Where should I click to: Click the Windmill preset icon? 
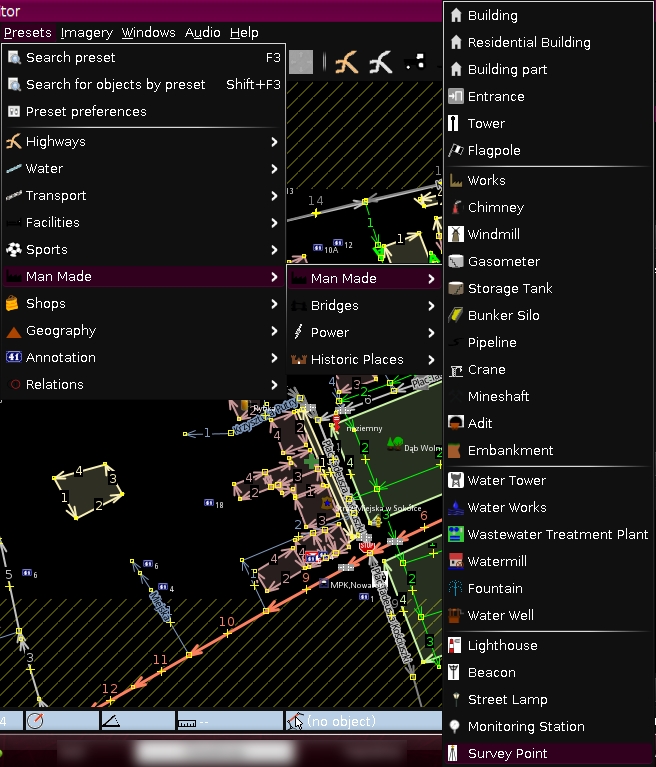click(x=456, y=234)
